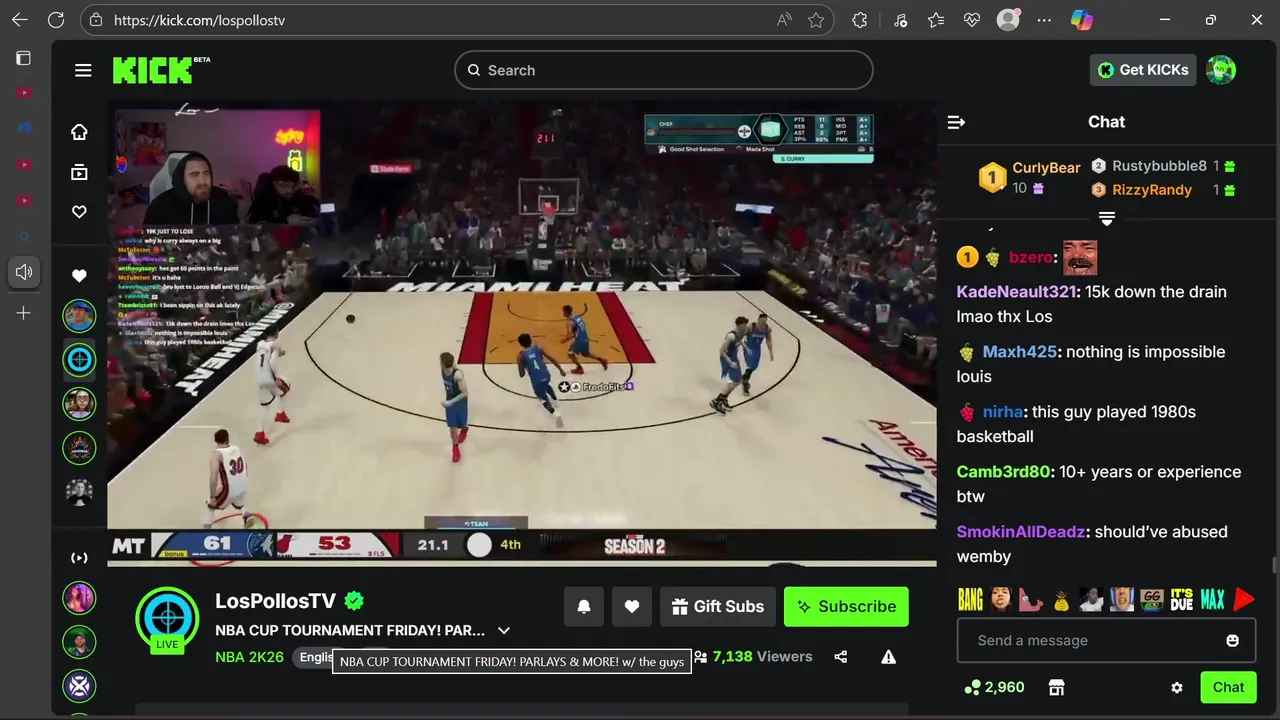Report the stream using warning icon
The image size is (1280, 720).
pyautogui.click(x=888, y=657)
